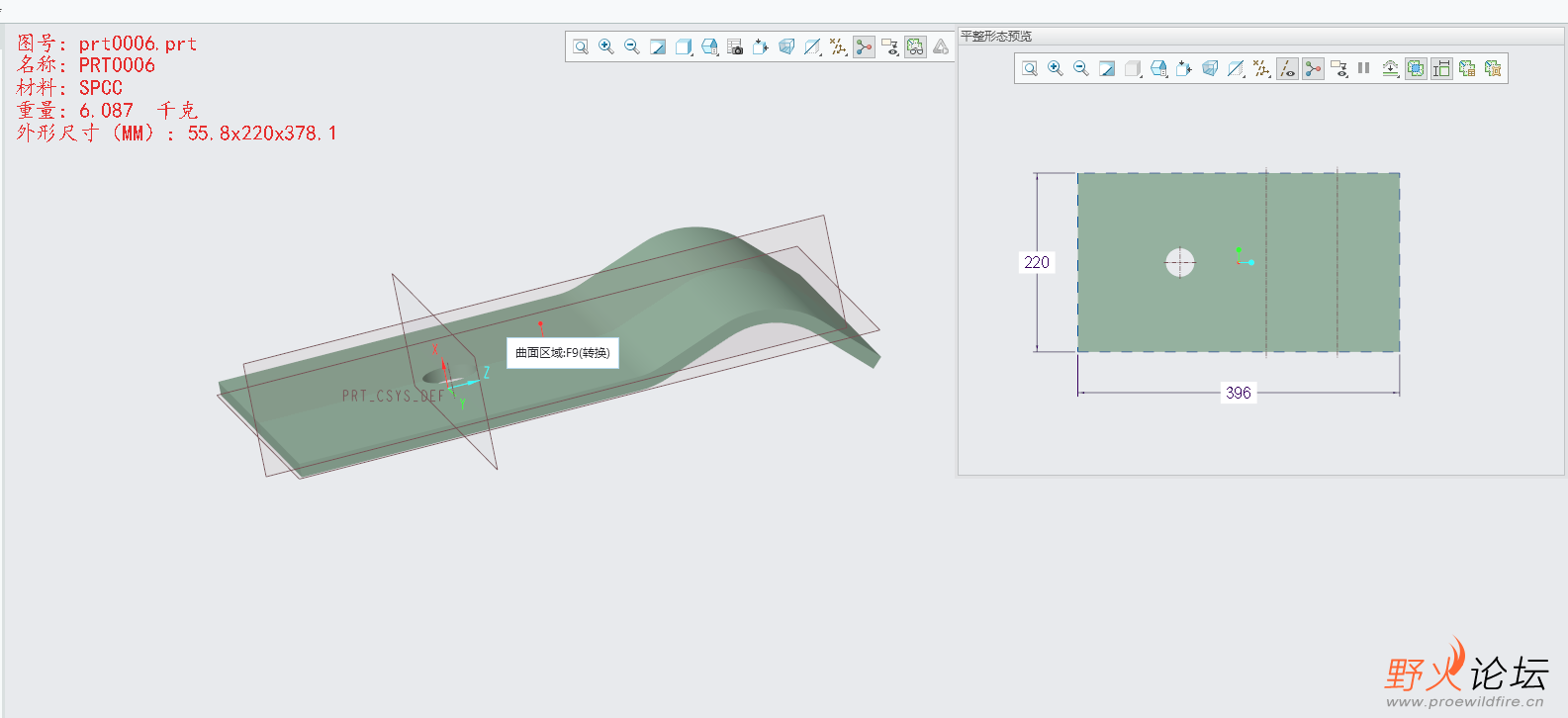Screen dimensions: 1568x718
Task: Toggle bounding box display in preview toolbar
Action: [x=1416, y=68]
